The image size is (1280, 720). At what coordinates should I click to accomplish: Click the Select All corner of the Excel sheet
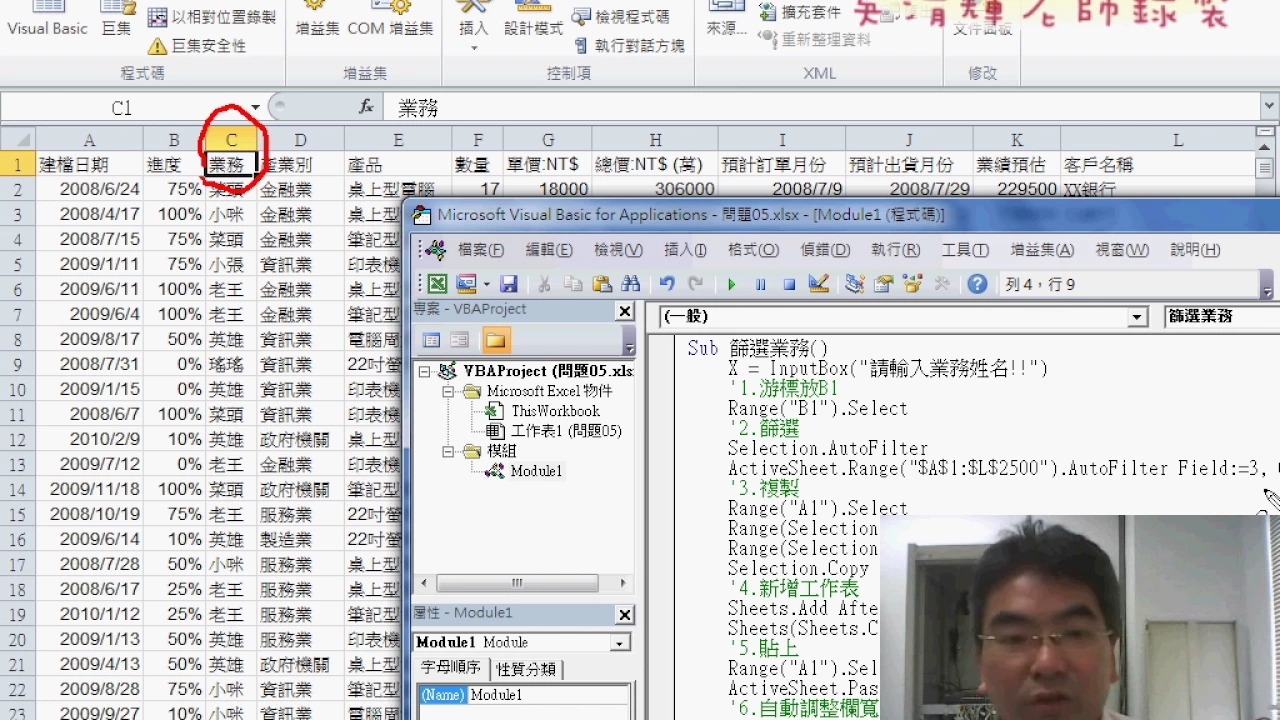[x=18, y=140]
